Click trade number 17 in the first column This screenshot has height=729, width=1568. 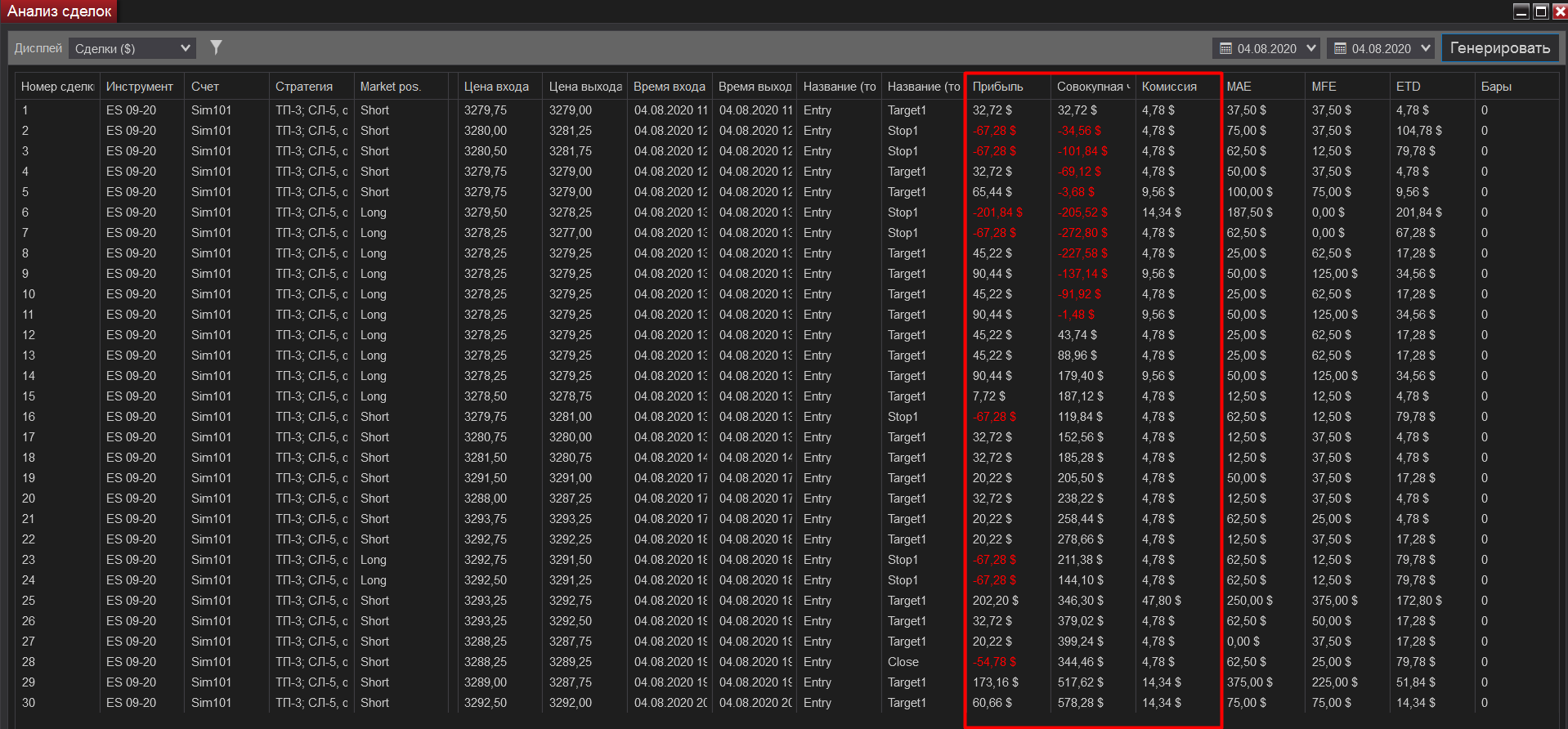[x=29, y=437]
